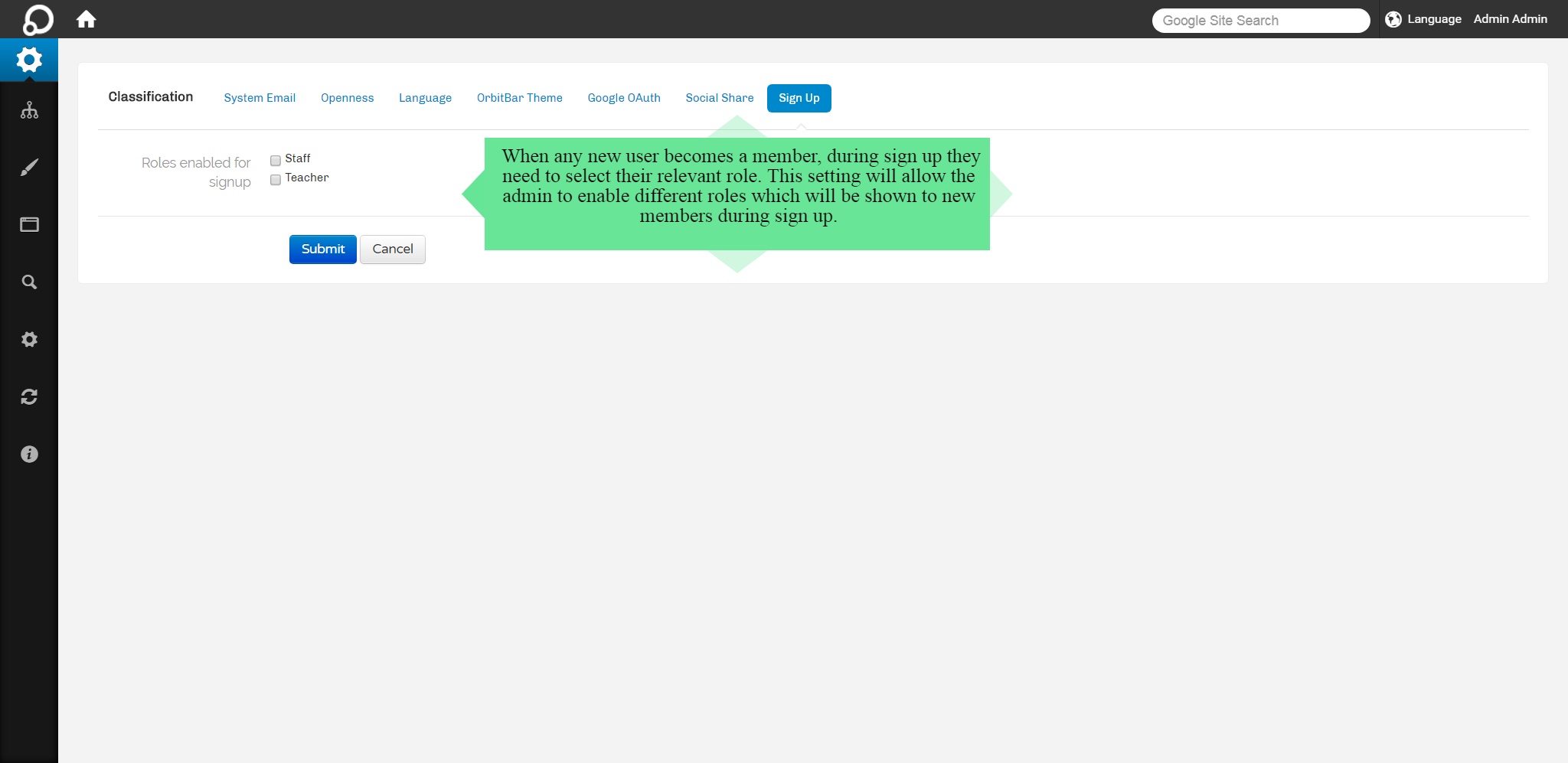Screen dimensions: 1568x763
Task: Enable the Teacher role checkbox
Action: click(x=276, y=179)
